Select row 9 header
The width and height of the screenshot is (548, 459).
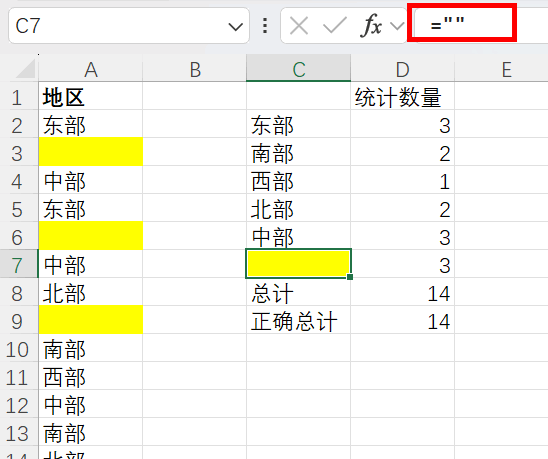pyautogui.click(x=19, y=320)
